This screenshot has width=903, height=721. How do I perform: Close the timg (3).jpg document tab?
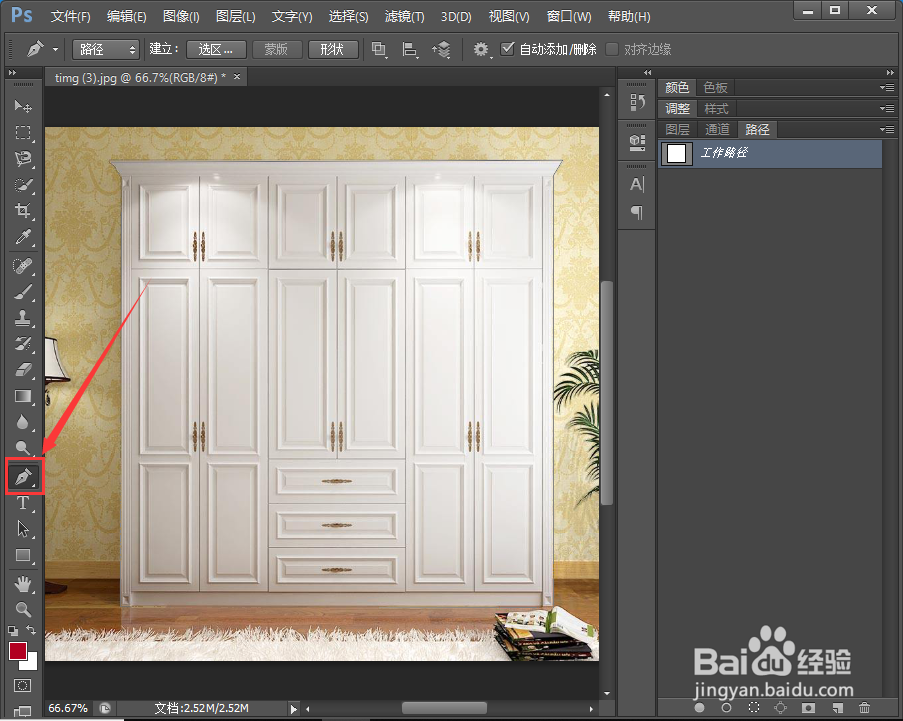(x=237, y=77)
